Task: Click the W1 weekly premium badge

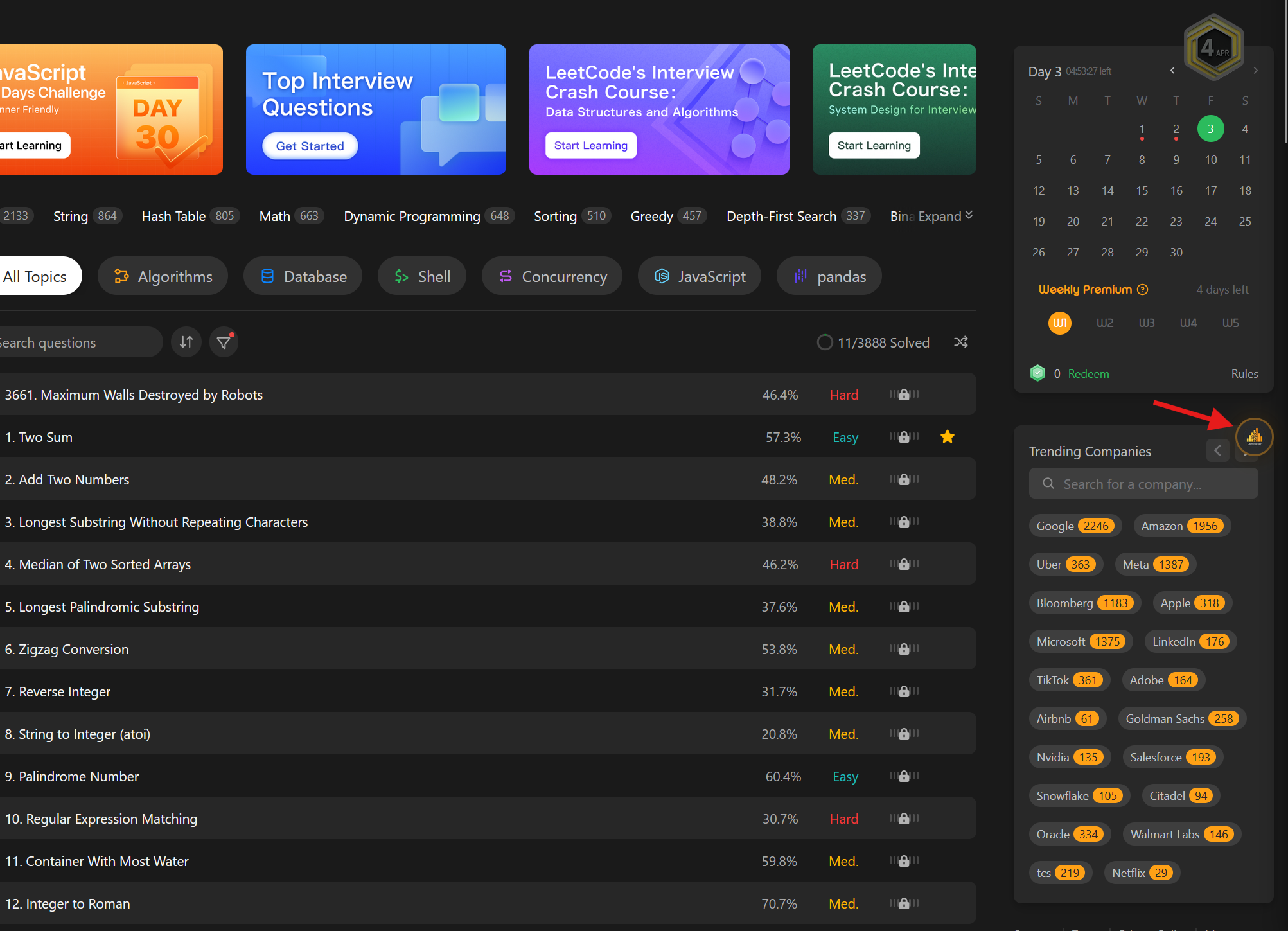Action: (x=1059, y=323)
